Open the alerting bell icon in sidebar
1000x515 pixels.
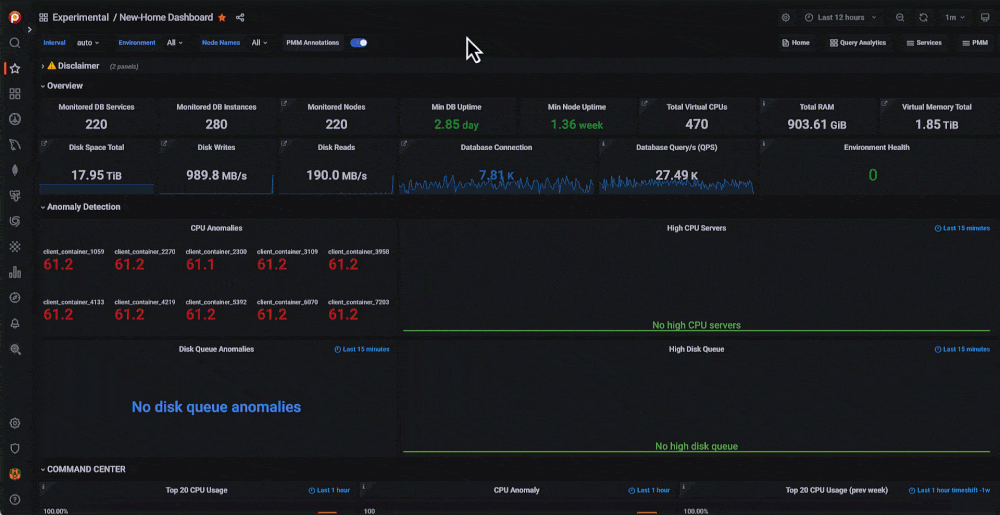click(x=14, y=323)
